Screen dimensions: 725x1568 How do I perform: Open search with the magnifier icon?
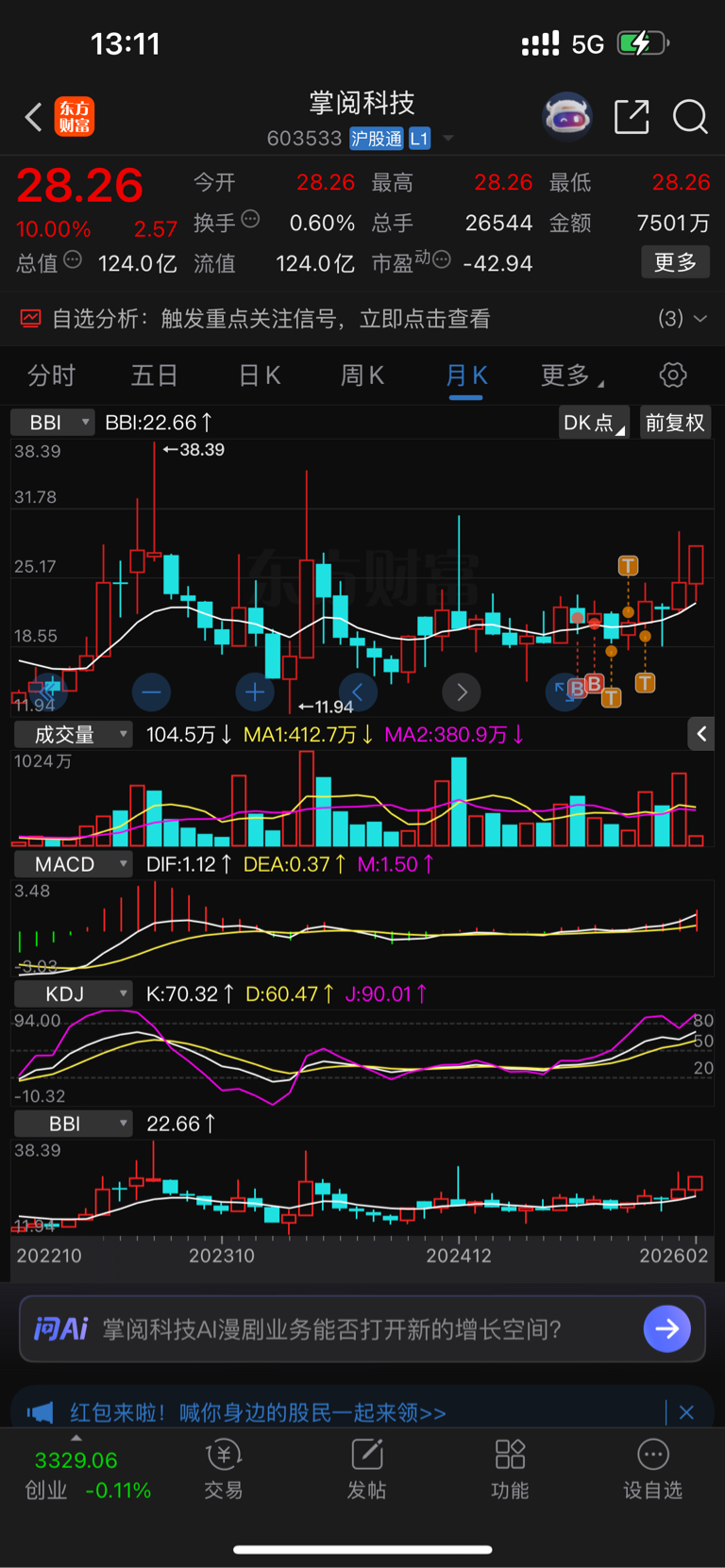[690, 117]
